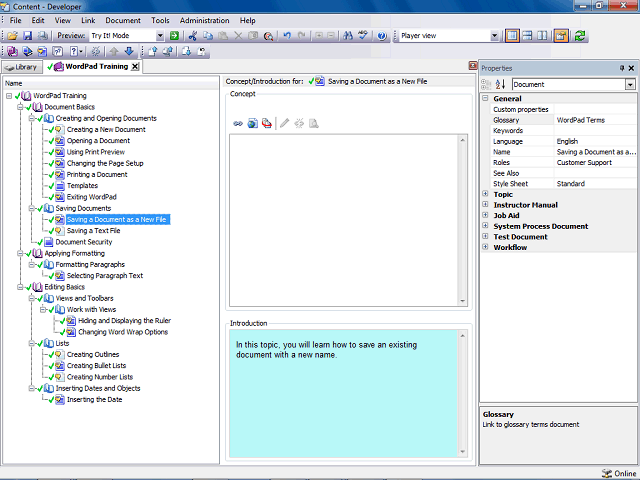
Task: Click inside the Introduction text field
Action: tap(344, 393)
